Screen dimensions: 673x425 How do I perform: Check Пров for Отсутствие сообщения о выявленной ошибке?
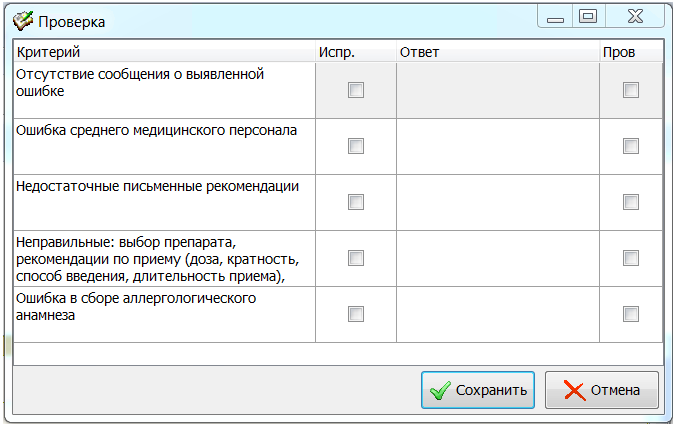[630, 90]
